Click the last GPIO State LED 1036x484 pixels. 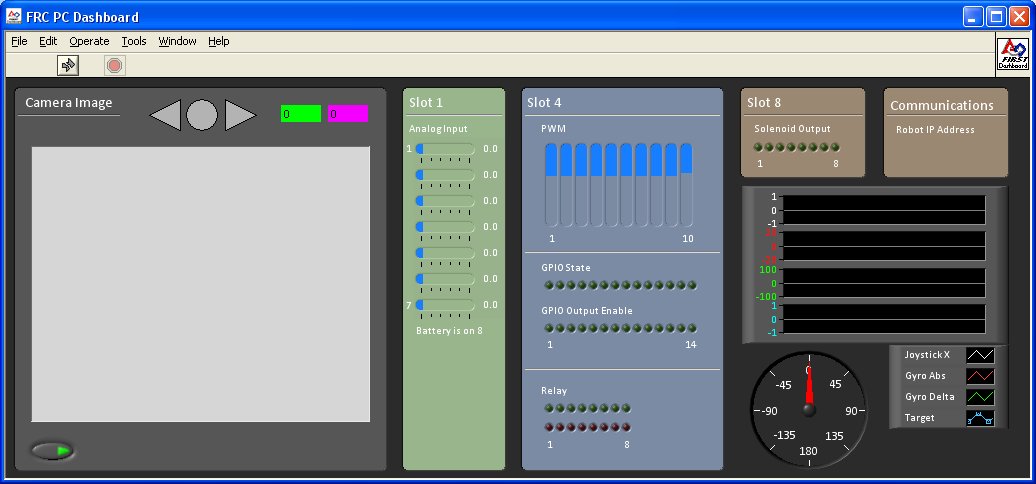tap(692, 285)
